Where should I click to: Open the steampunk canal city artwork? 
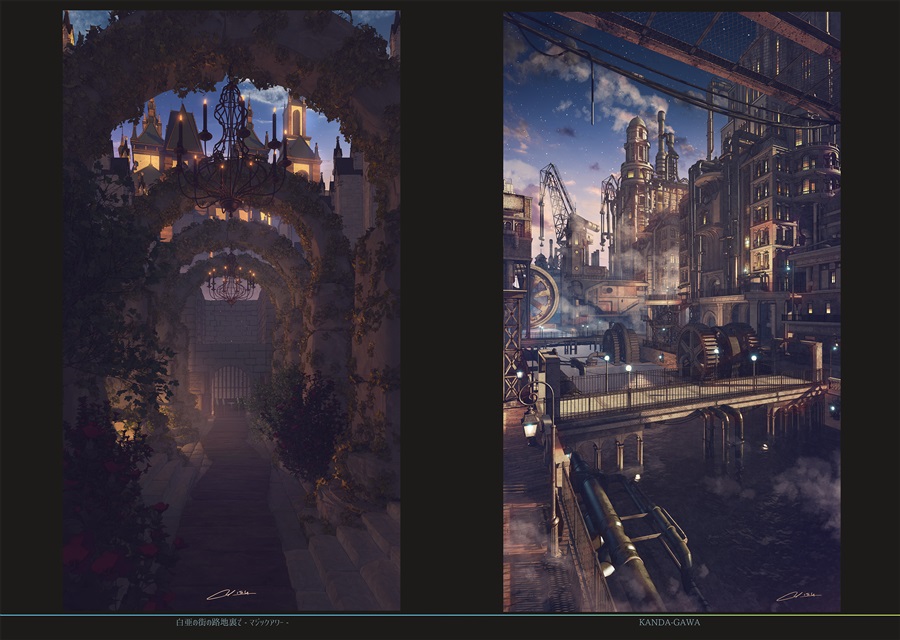tap(672, 312)
